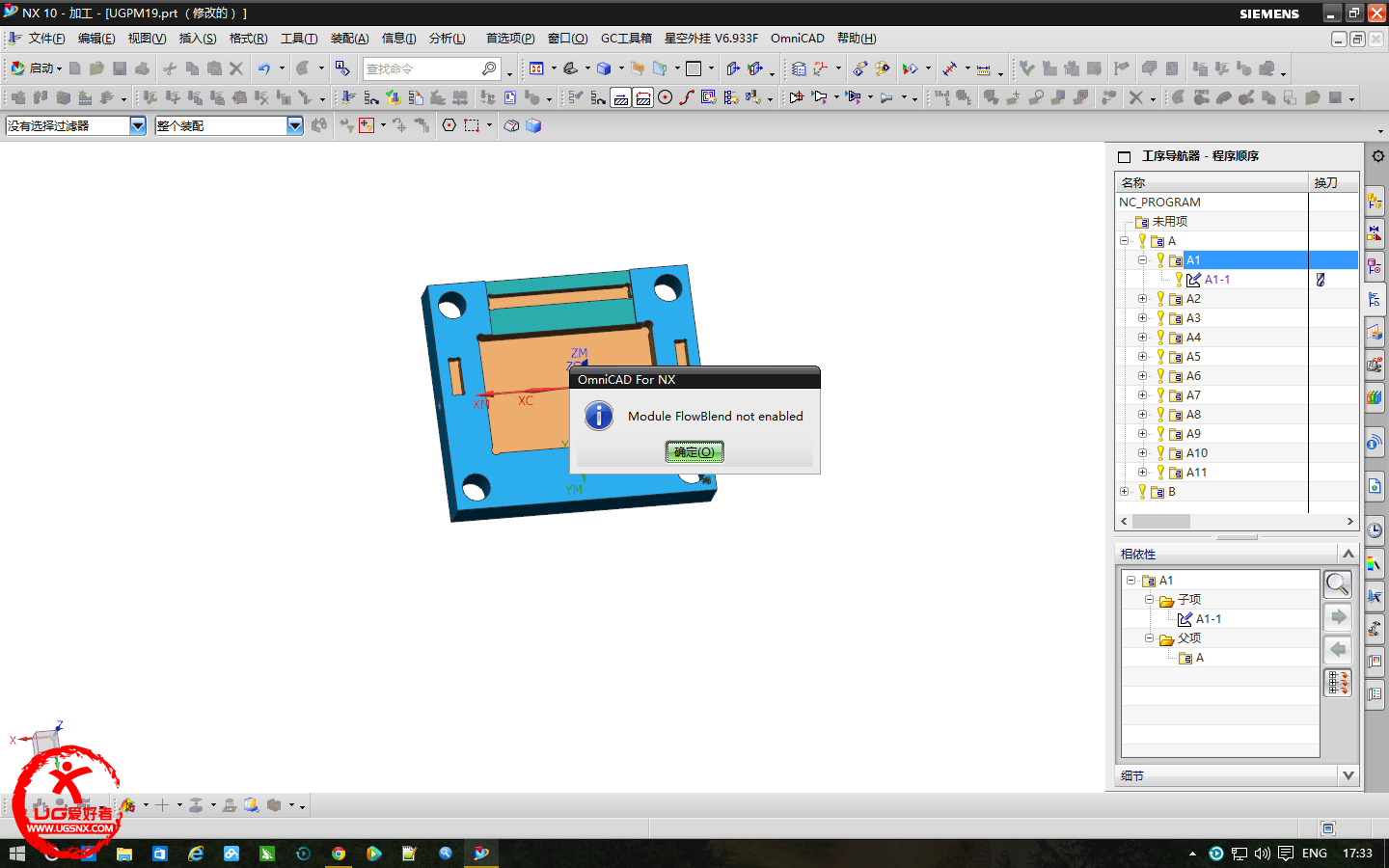Open the history clock sidebar tab
Image resolution: width=1389 pixels, height=868 pixels.
point(1375,530)
